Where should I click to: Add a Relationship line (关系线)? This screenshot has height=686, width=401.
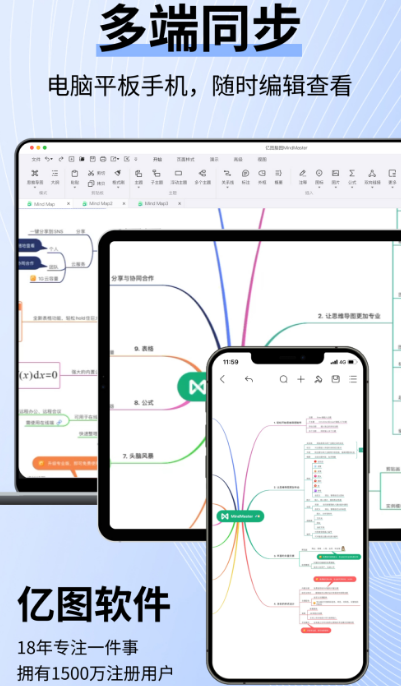coord(227,173)
